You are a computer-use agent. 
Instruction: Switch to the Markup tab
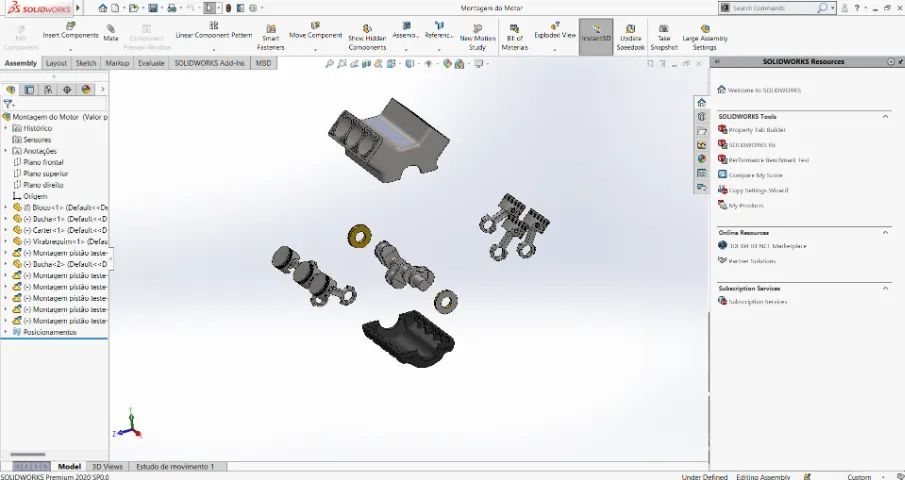117,63
